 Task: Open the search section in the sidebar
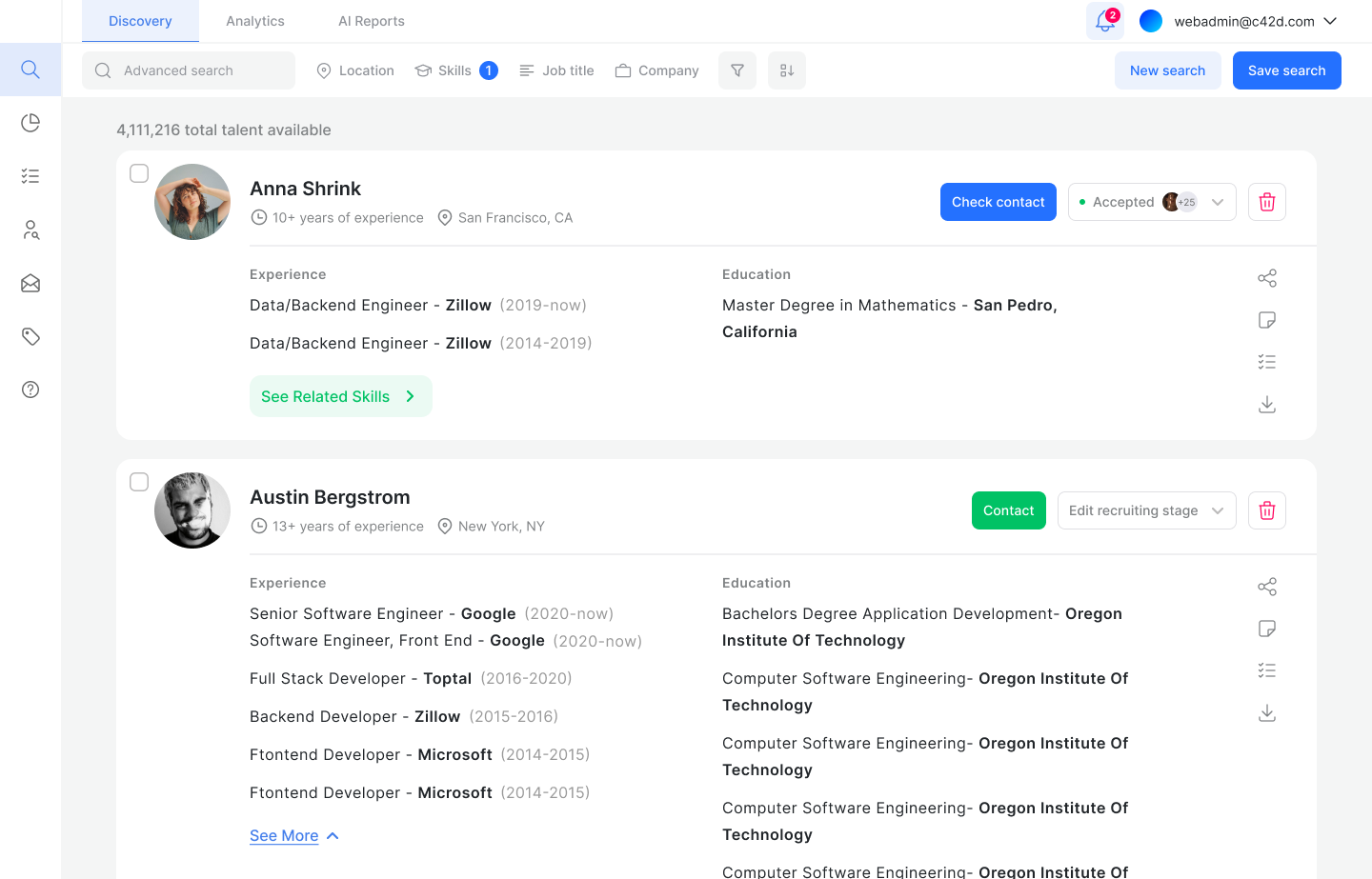point(30,70)
